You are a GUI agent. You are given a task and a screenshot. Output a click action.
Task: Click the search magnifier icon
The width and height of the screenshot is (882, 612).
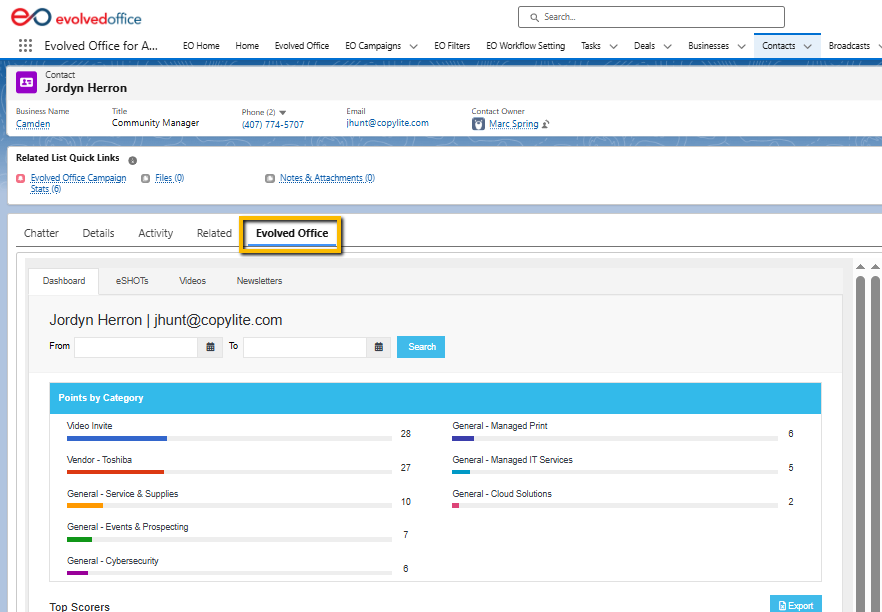(534, 17)
